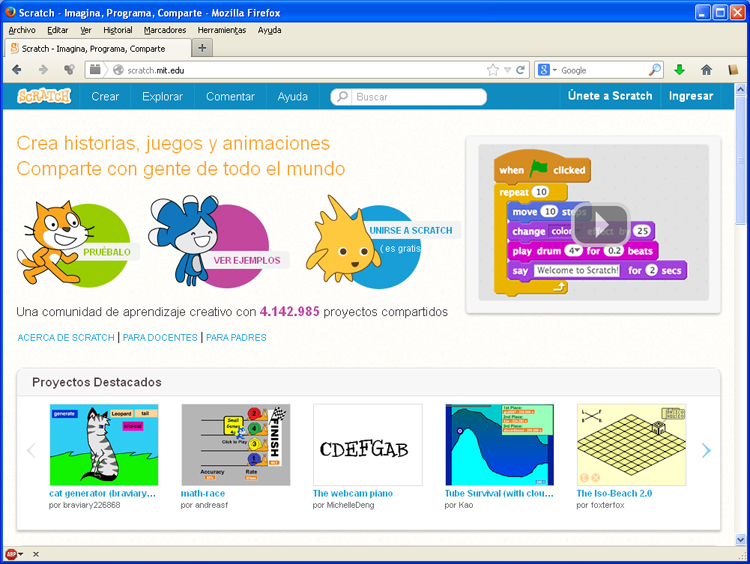
Task: Click the Firefox forward arrow
Action: pos(43,70)
